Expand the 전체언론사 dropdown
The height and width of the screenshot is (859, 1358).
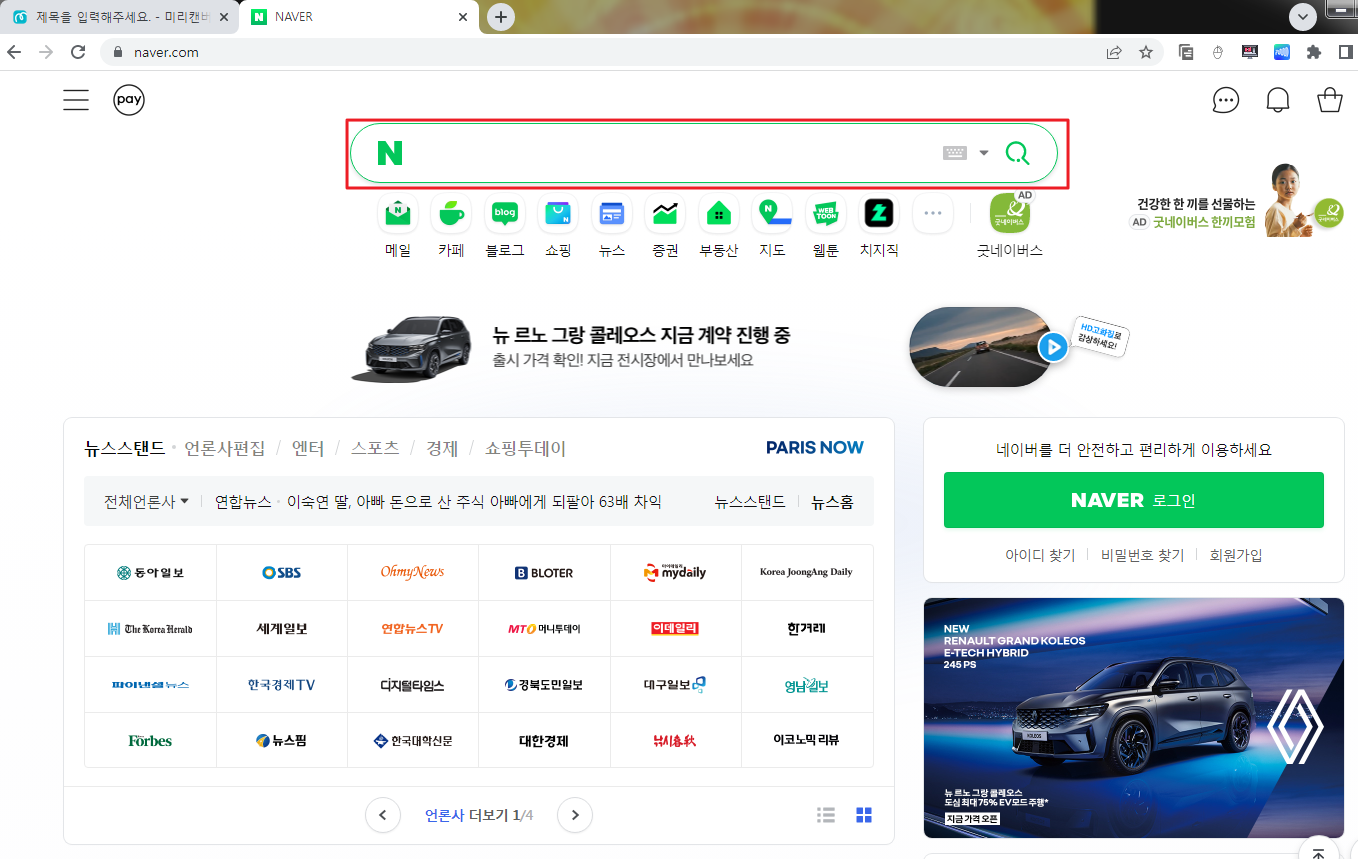pos(146,502)
